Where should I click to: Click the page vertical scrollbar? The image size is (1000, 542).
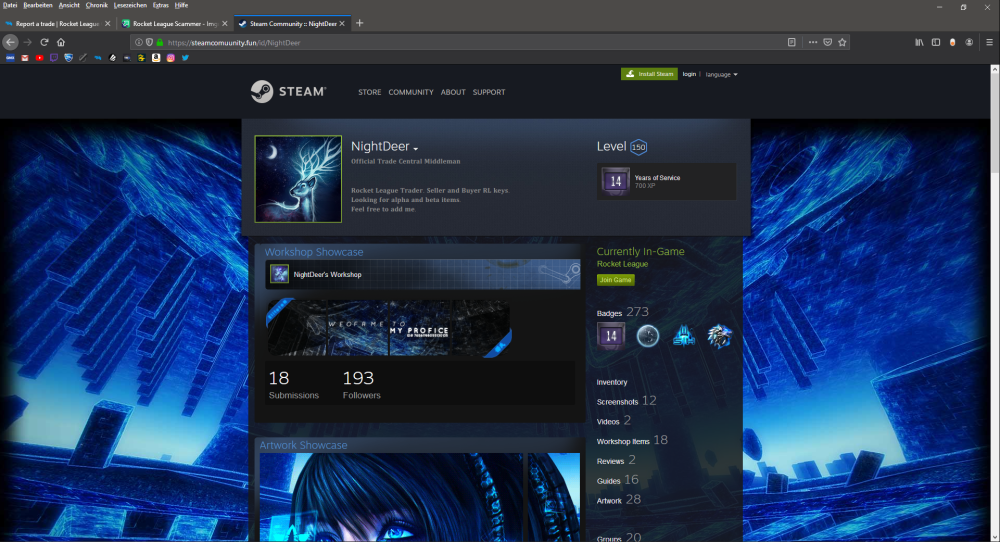point(994,303)
